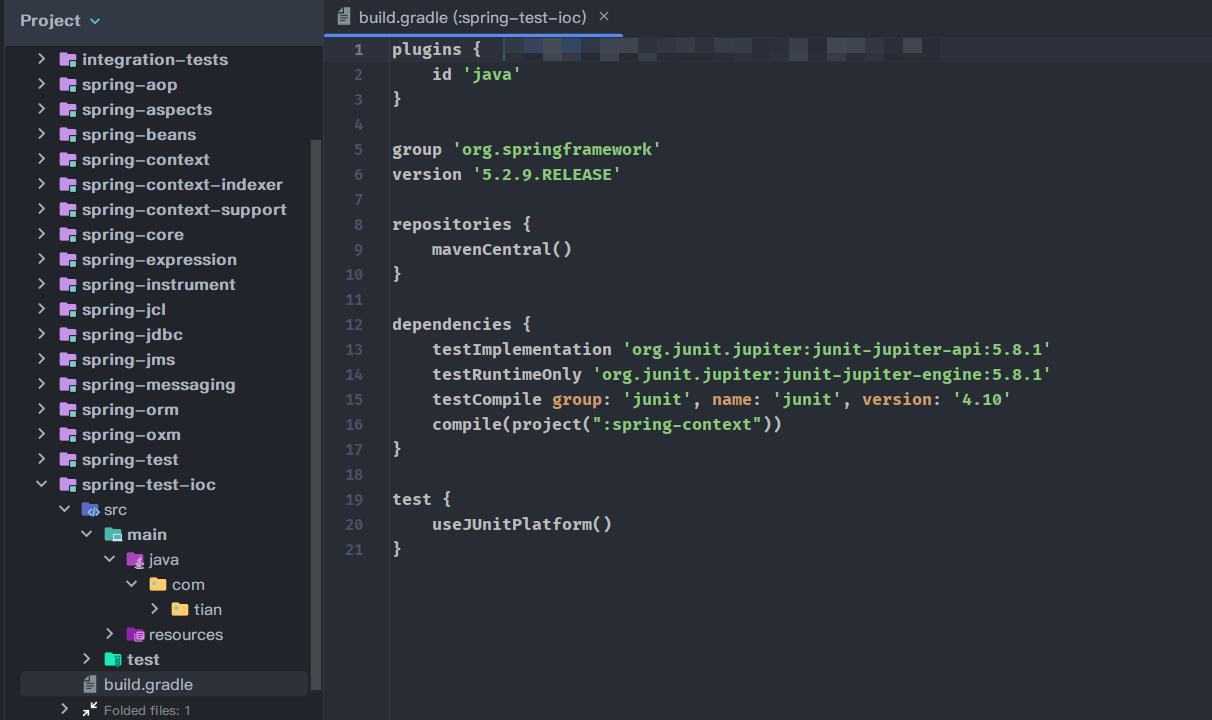This screenshot has height=720, width=1212.
Task: Click the resources folder icon
Action: coord(135,634)
